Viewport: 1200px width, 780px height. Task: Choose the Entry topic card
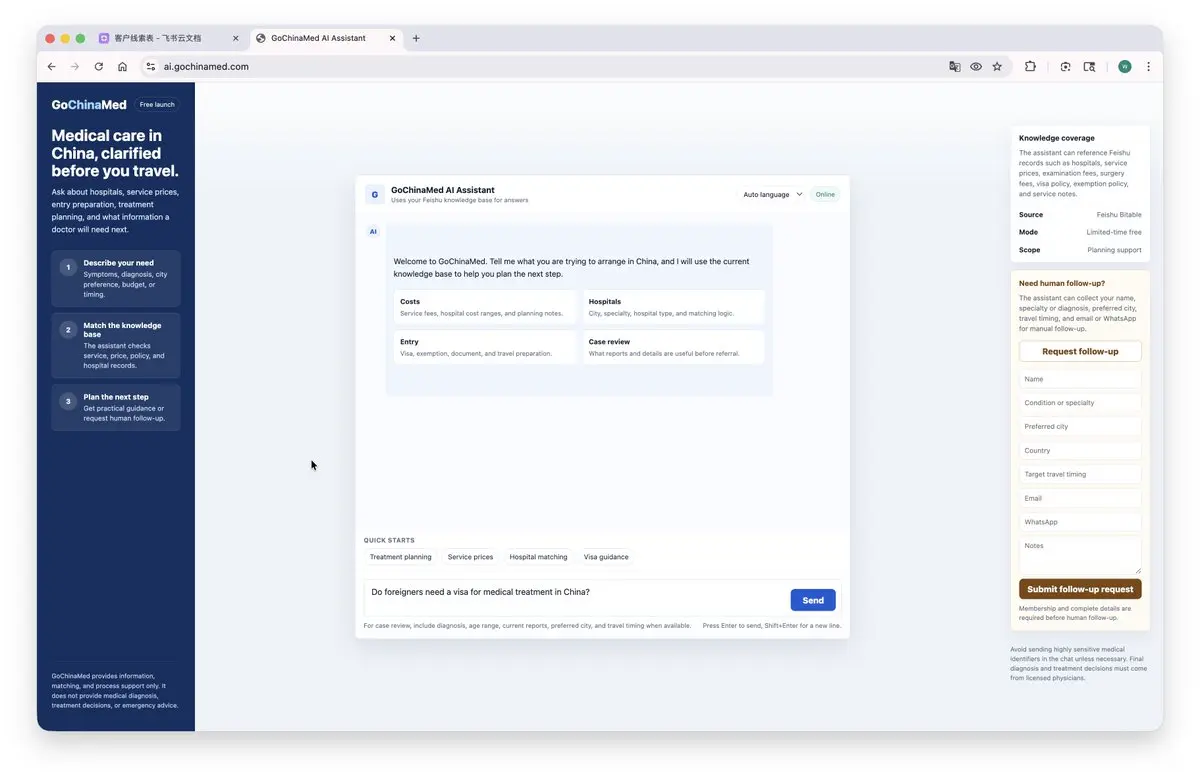pyautogui.click(x=485, y=347)
